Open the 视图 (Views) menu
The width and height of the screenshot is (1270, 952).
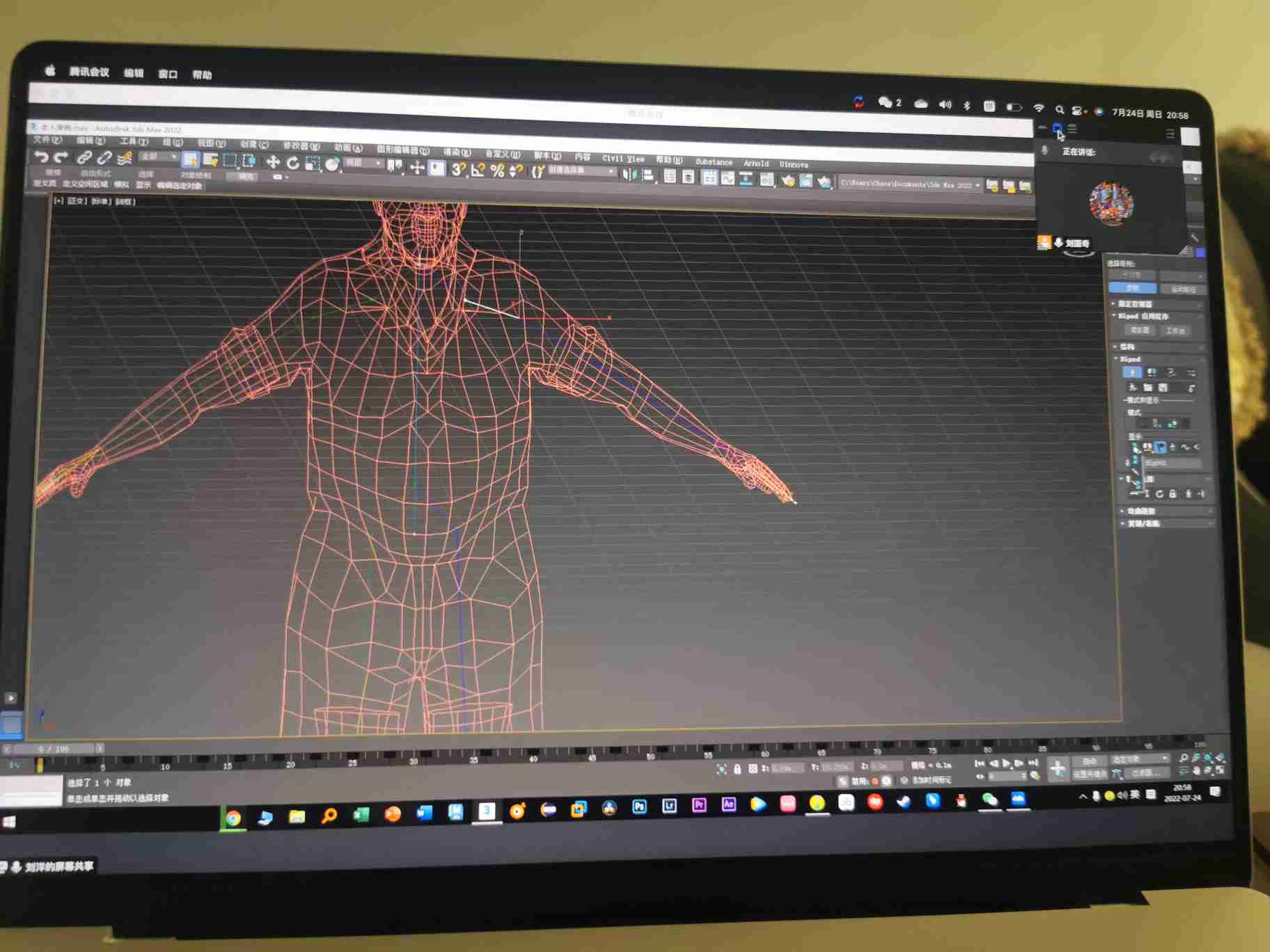point(211,143)
